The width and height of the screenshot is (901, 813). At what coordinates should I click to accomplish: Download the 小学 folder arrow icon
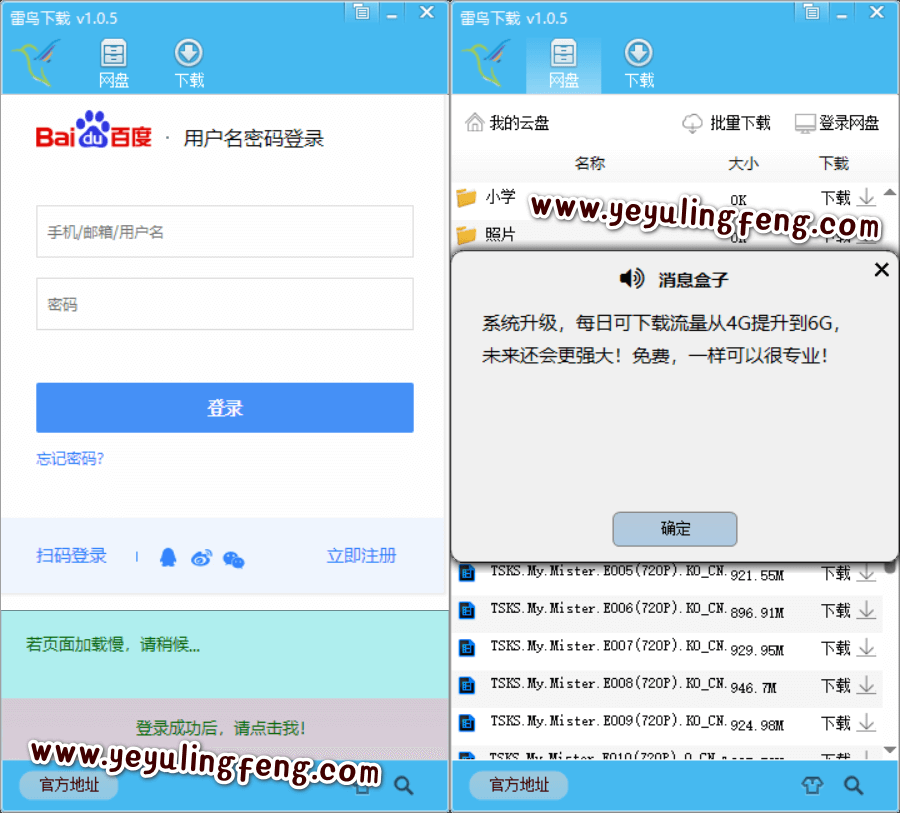point(866,198)
